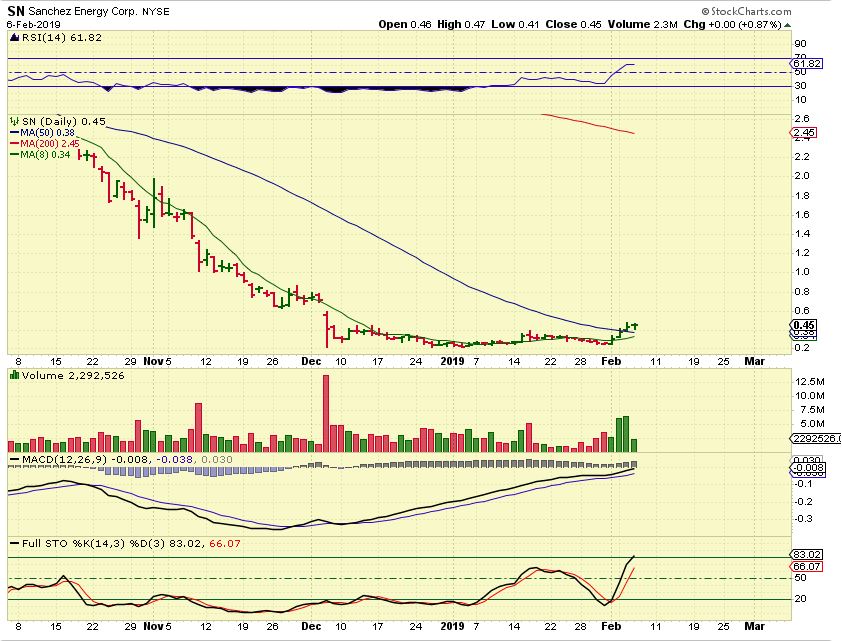The height and width of the screenshot is (641, 842).
Task: Click the -0.2 level on MACD axis
Action: [804, 501]
